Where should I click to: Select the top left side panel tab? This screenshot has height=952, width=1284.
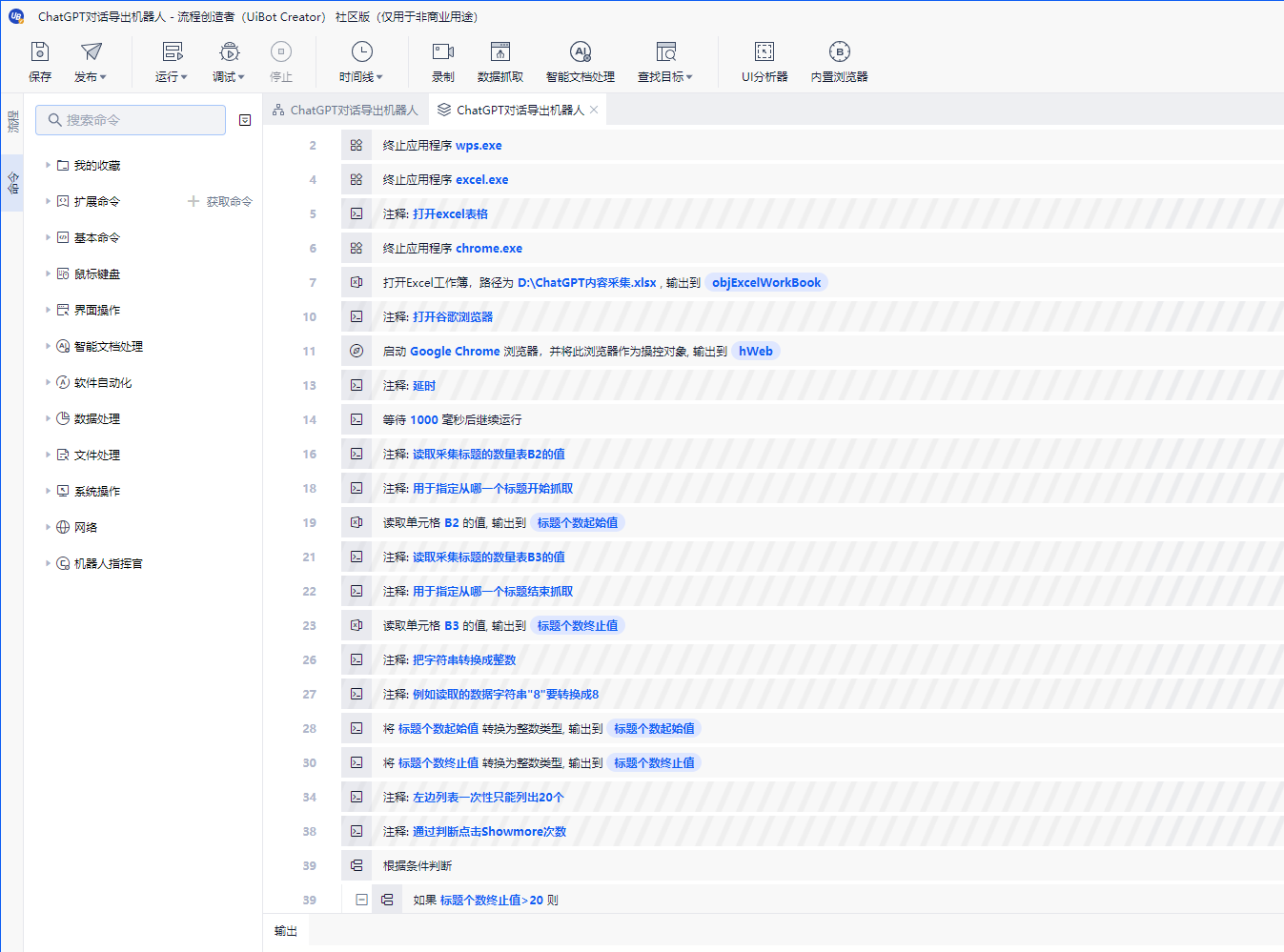point(12,121)
